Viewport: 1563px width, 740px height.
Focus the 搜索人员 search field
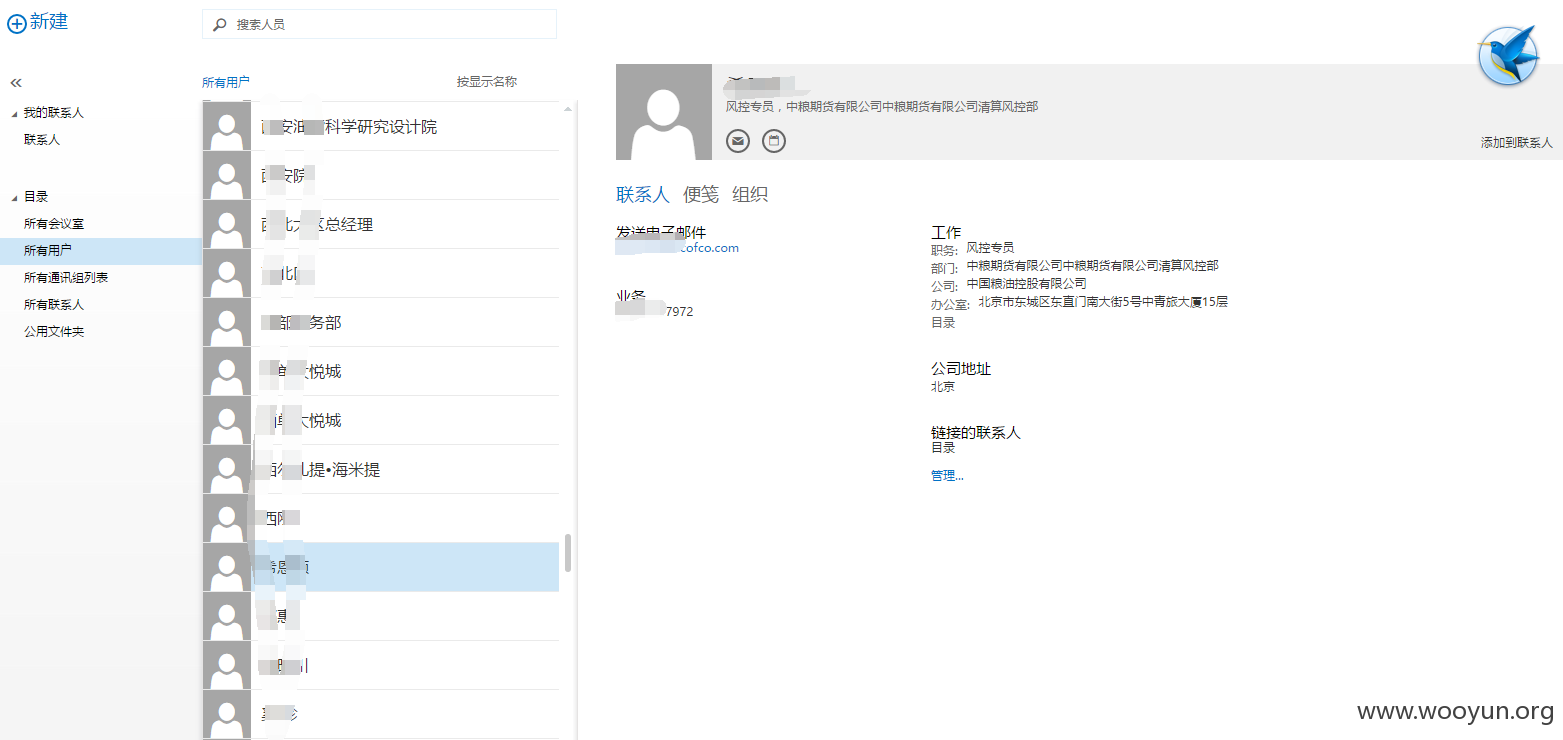(379, 24)
